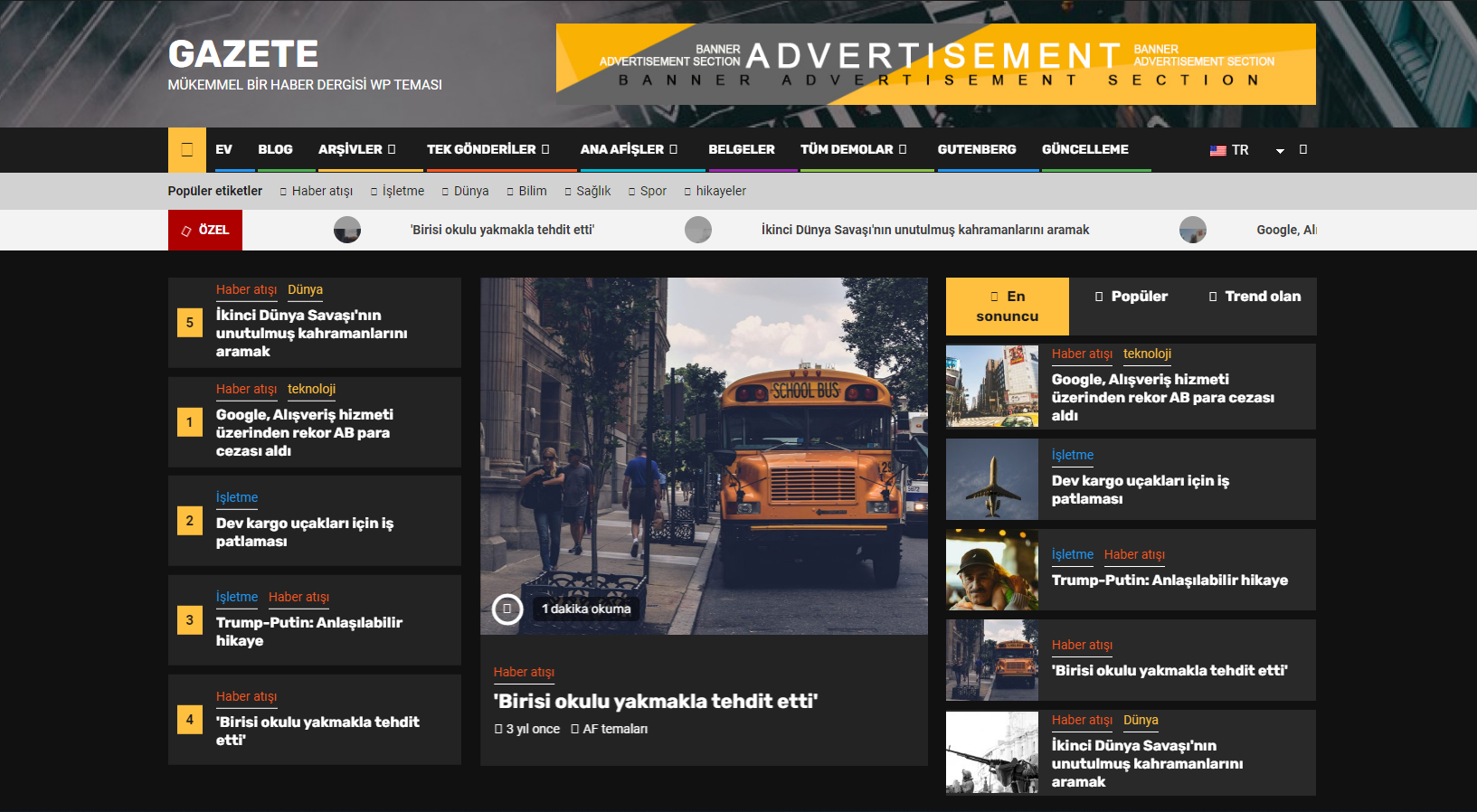Click the US flag language icon
The image size is (1477, 812).
point(1217,150)
